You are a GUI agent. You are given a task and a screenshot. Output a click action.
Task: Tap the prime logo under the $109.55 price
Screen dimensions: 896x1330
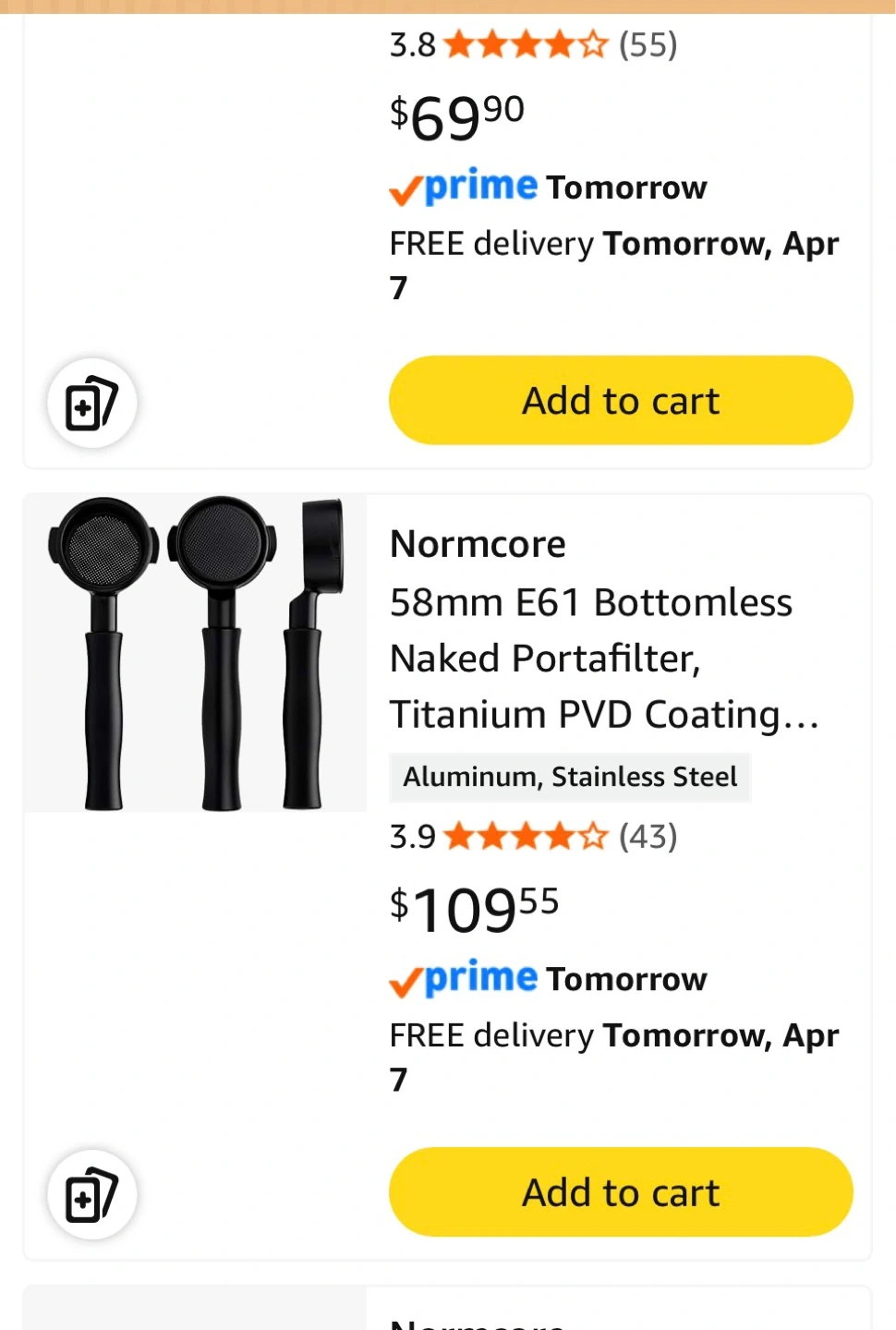pyautogui.click(x=464, y=979)
